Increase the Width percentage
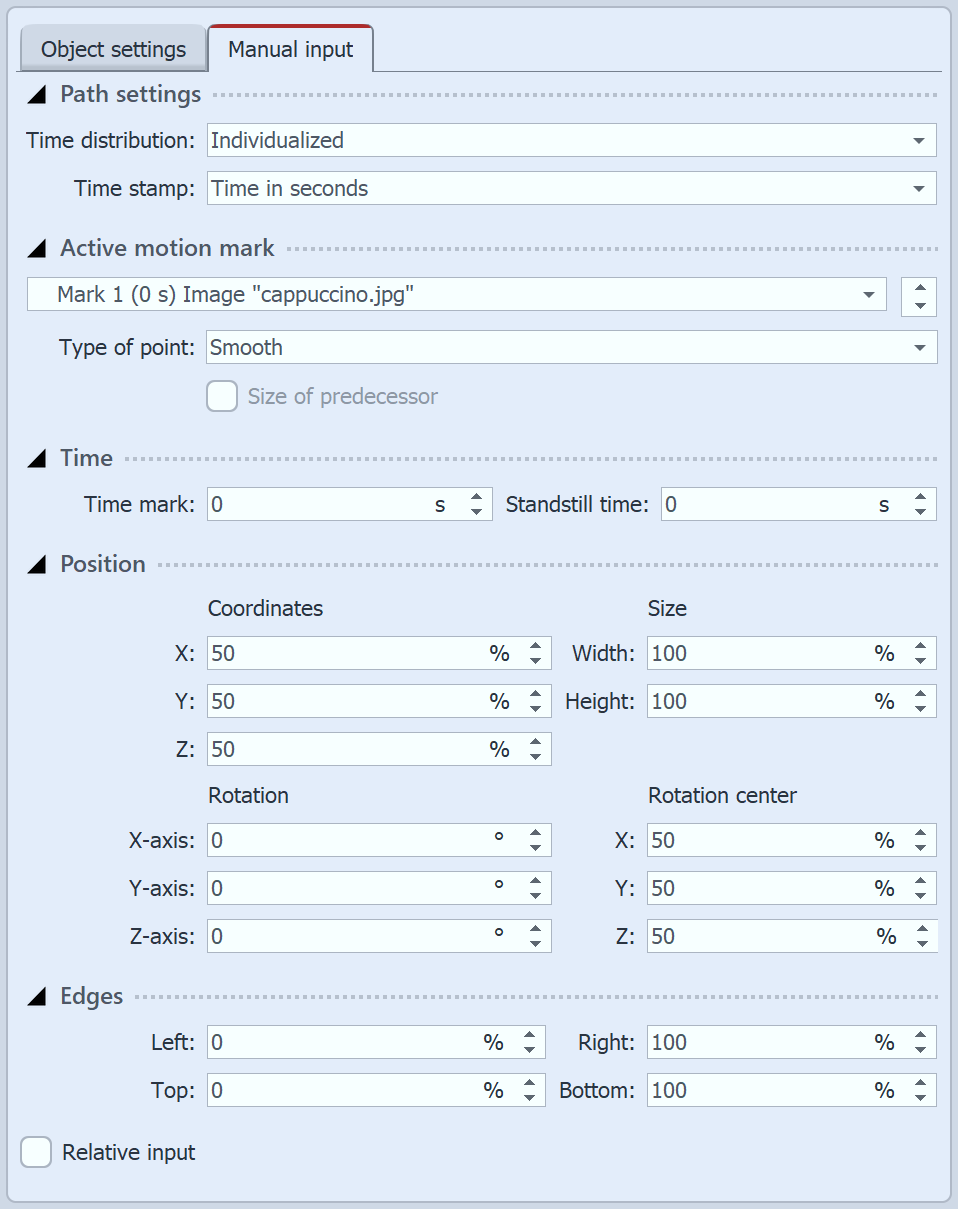This screenshot has width=958, height=1209. [x=921, y=646]
